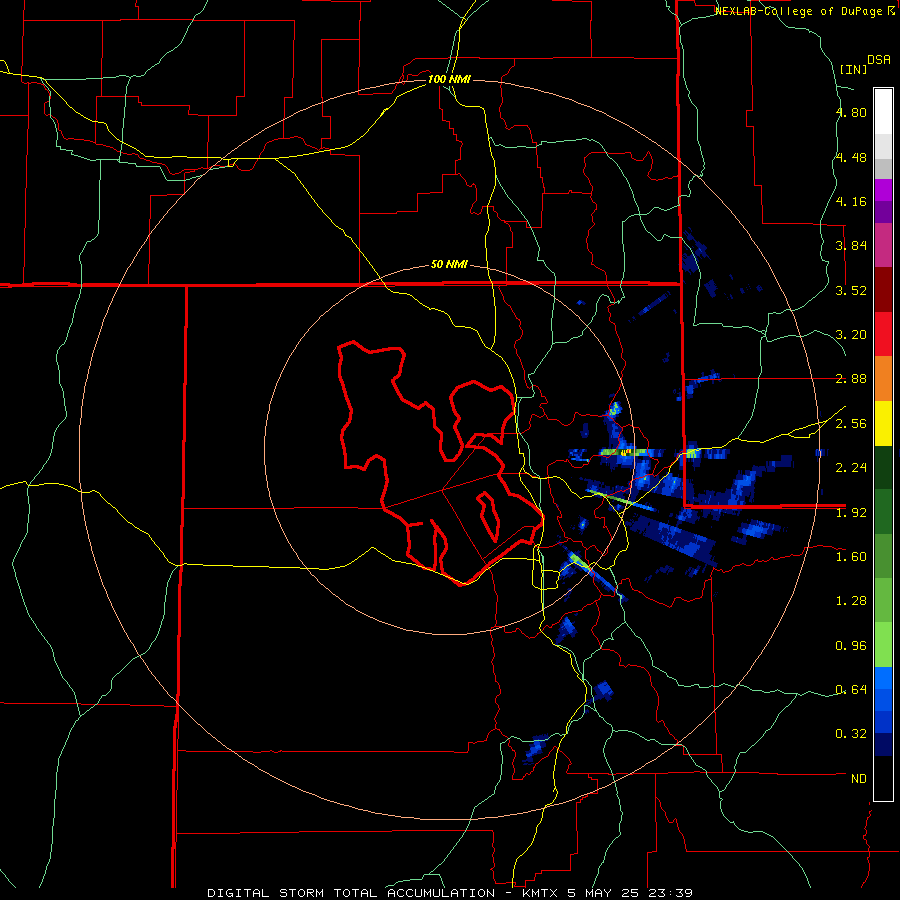This screenshot has height=900, width=900.
Task: Click the 1.28 scale value
Action: coord(851,601)
